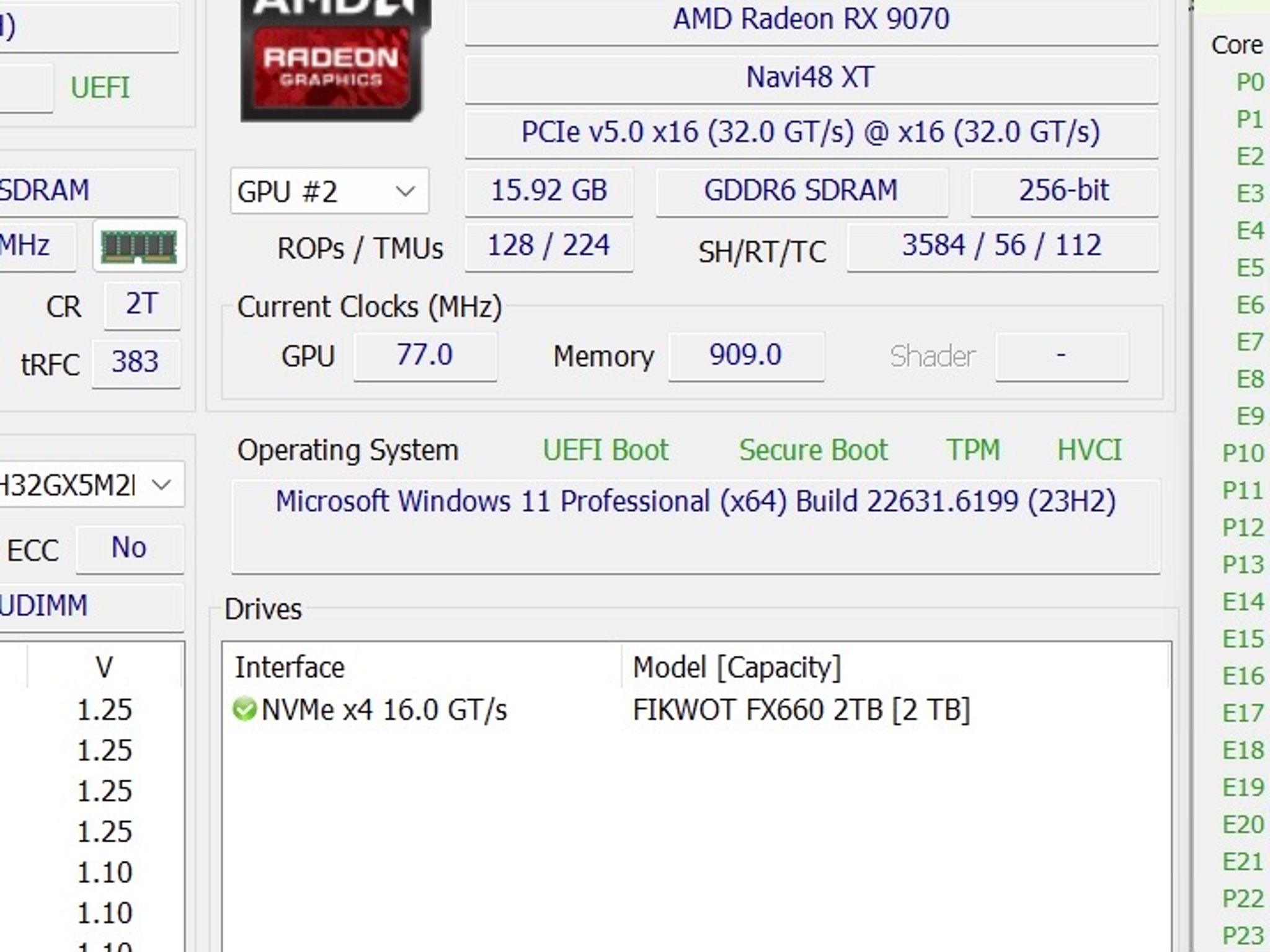The width and height of the screenshot is (1270, 952).
Task: Select the 128 / 224 ROPs/TMUs value
Action: tap(549, 246)
